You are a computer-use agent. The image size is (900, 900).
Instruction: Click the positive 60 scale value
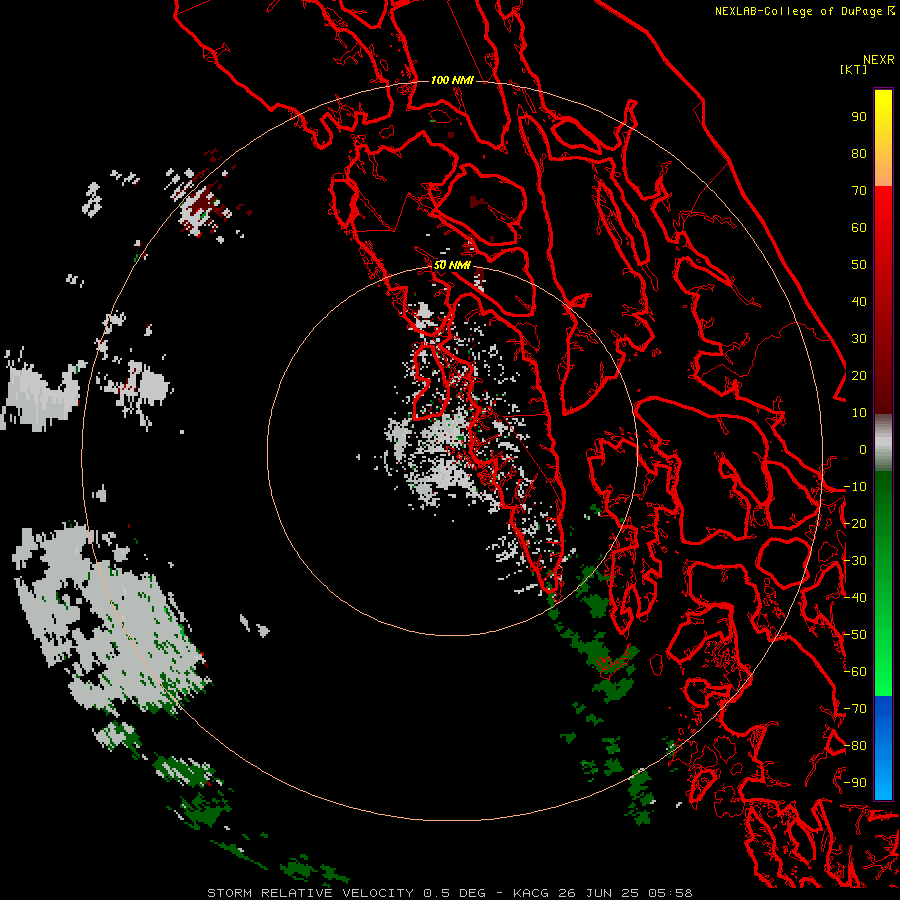(859, 228)
